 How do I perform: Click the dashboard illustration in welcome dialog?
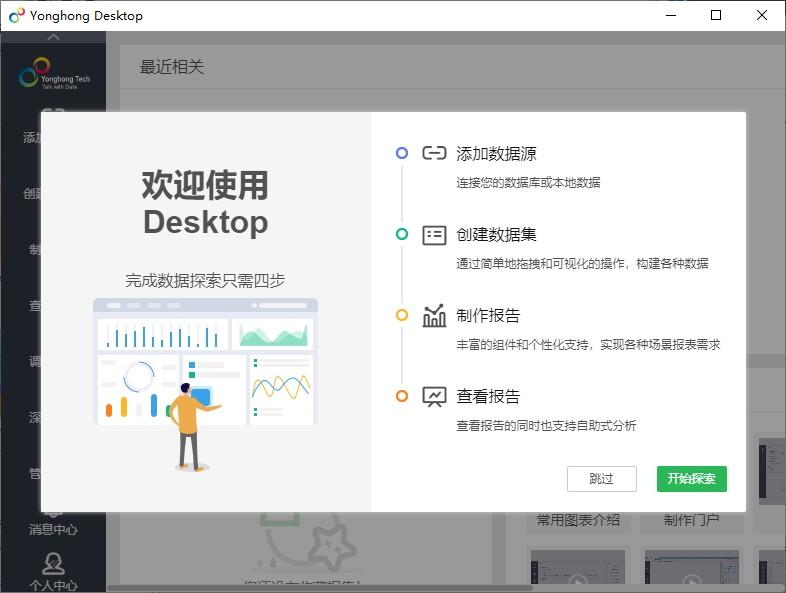click(206, 384)
